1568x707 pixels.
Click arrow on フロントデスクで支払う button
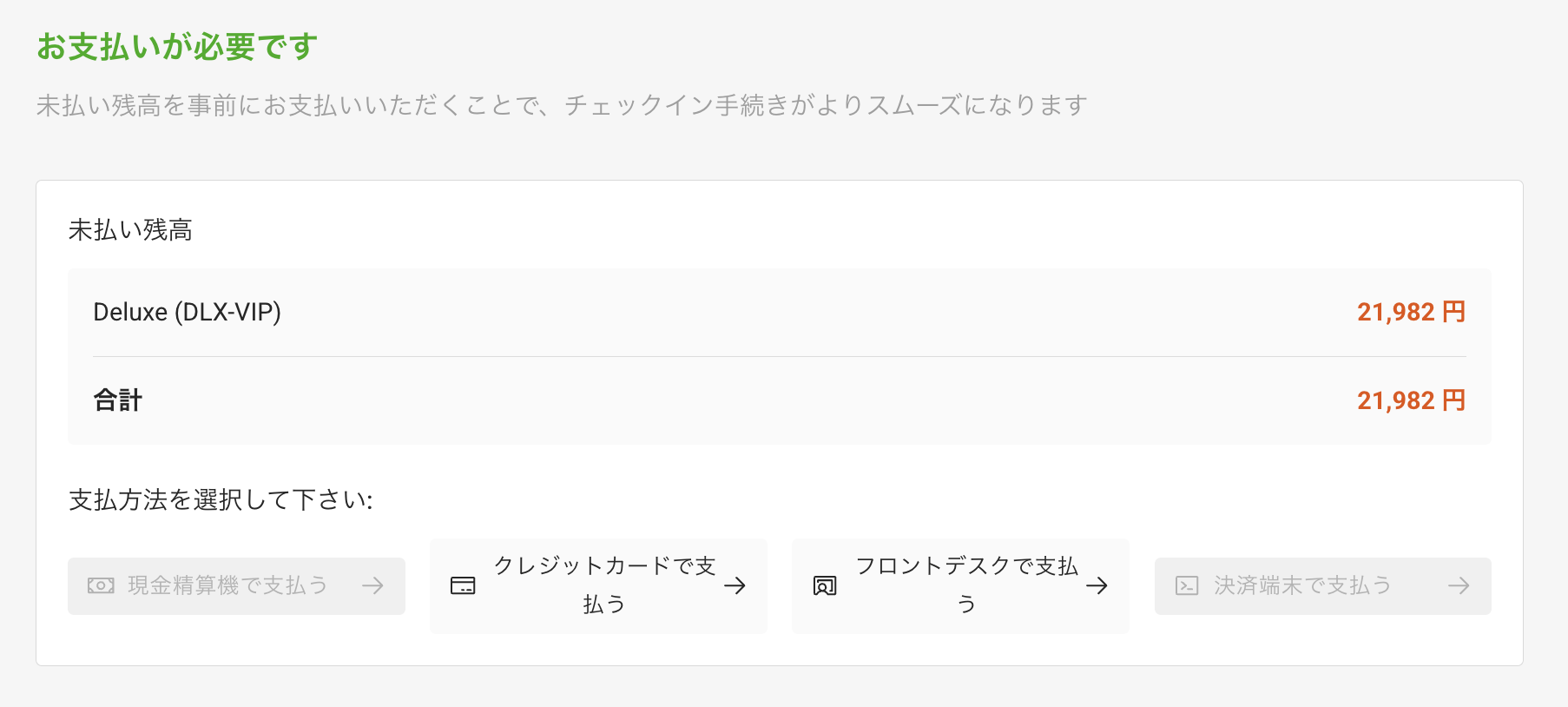(1097, 586)
